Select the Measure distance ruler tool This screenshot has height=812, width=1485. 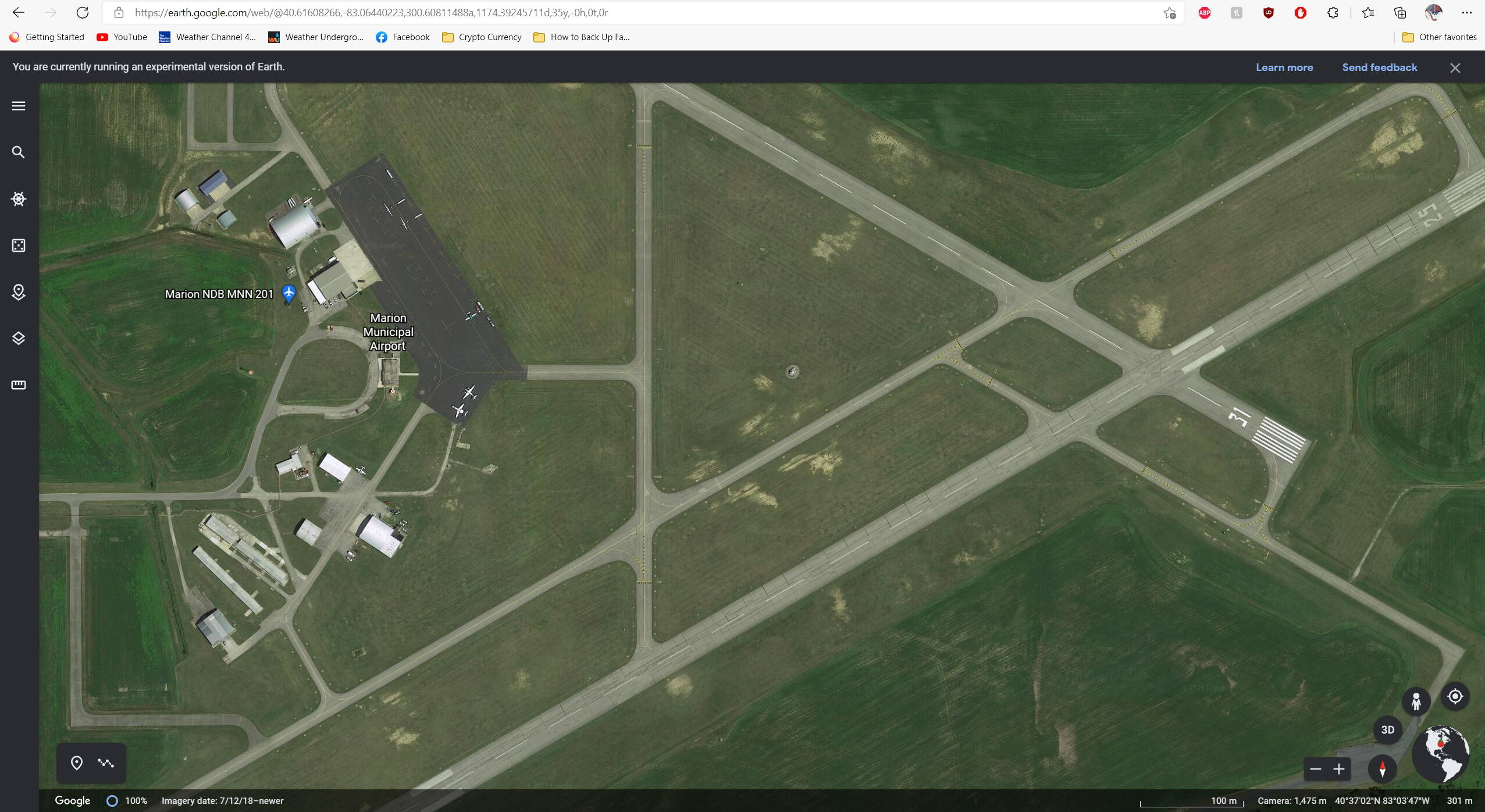[19, 385]
